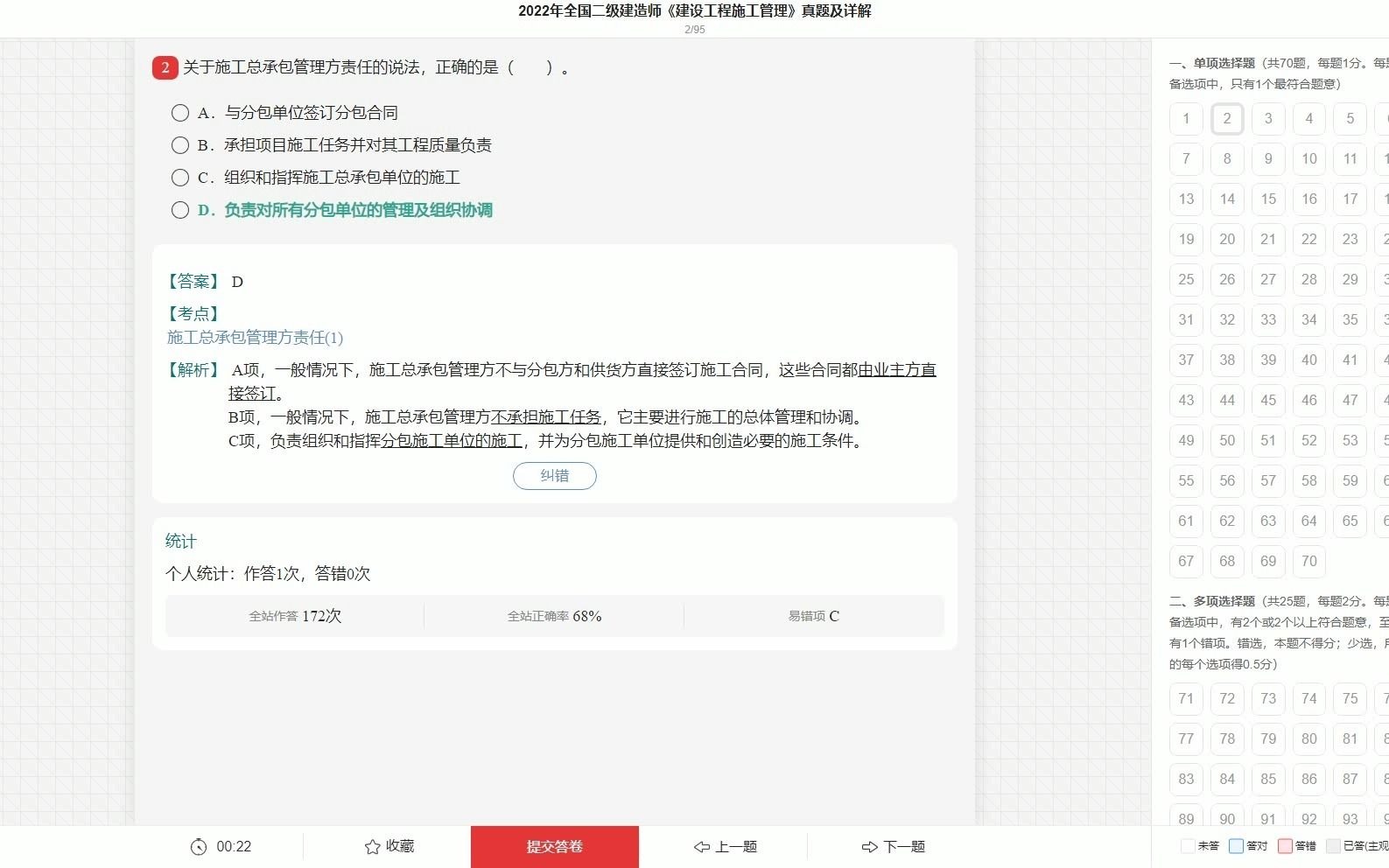The width and height of the screenshot is (1389, 868).
Task: Select option D radio button
Action: (x=180, y=210)
